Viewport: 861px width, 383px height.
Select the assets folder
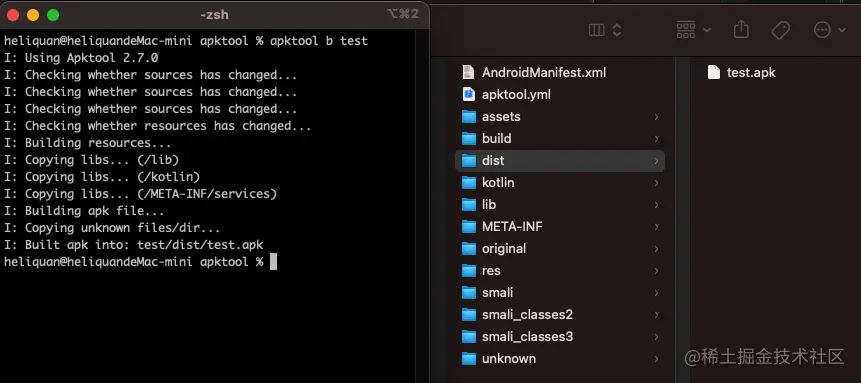click(560, 116)
